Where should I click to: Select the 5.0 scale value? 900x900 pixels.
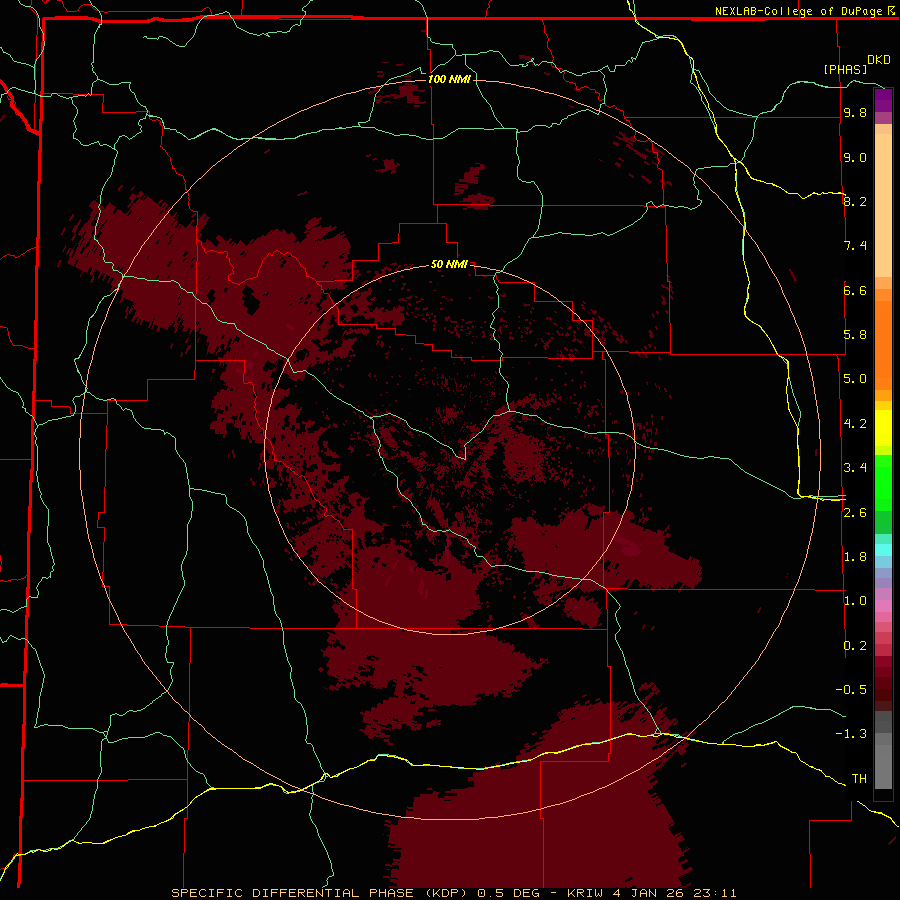[x=855, y=379]
